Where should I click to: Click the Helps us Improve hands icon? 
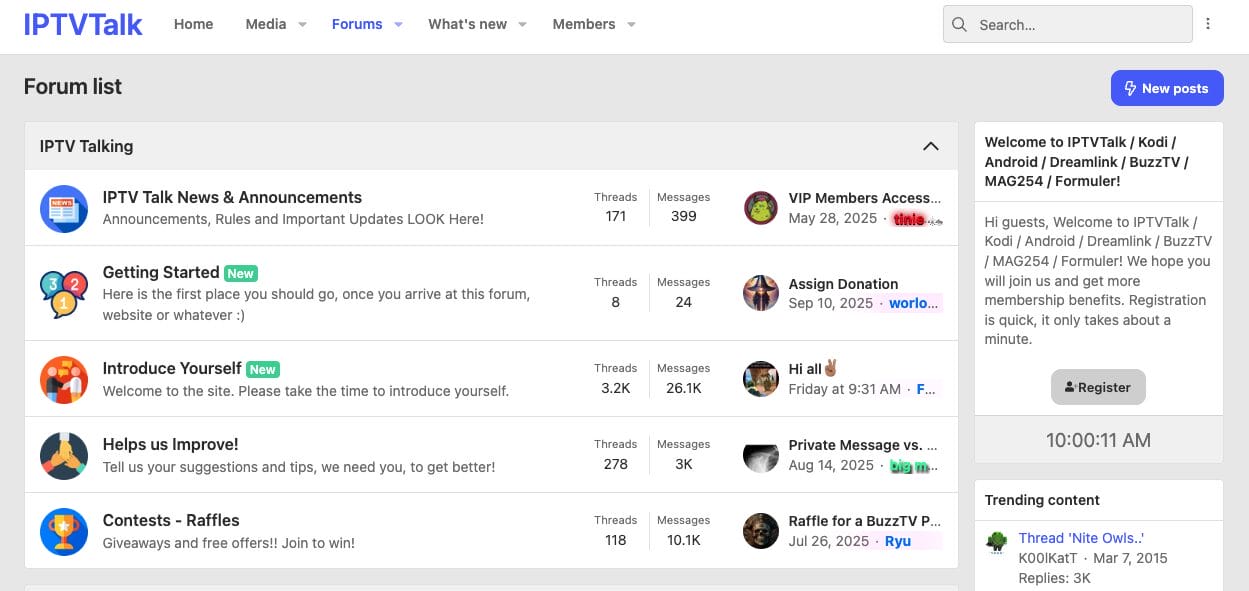coord(64,455)
